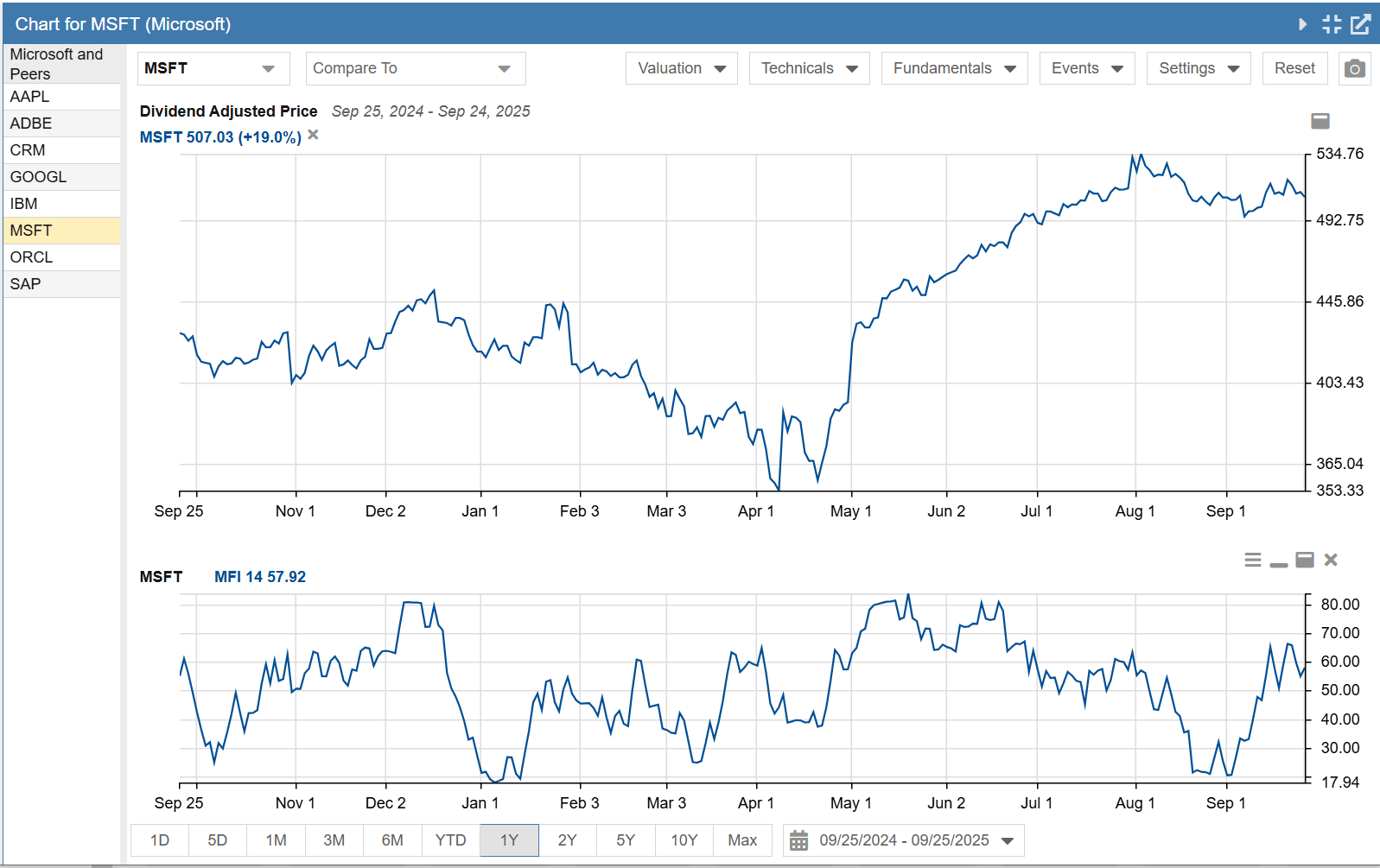Remove MSFT series with x icon
1380x868 pixels.
[313, 135]
